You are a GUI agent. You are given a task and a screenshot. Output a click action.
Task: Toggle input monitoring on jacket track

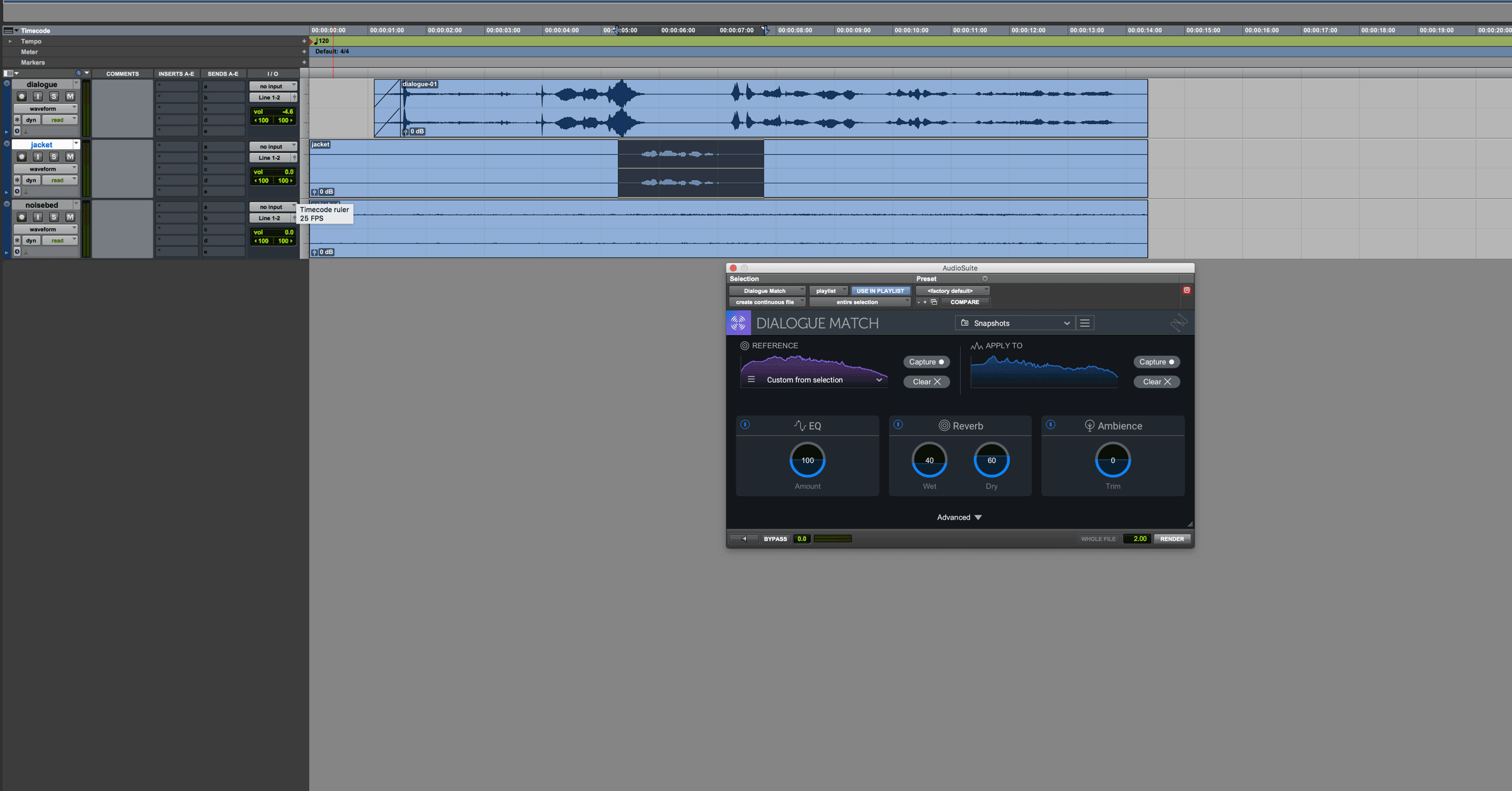point(38,157)
